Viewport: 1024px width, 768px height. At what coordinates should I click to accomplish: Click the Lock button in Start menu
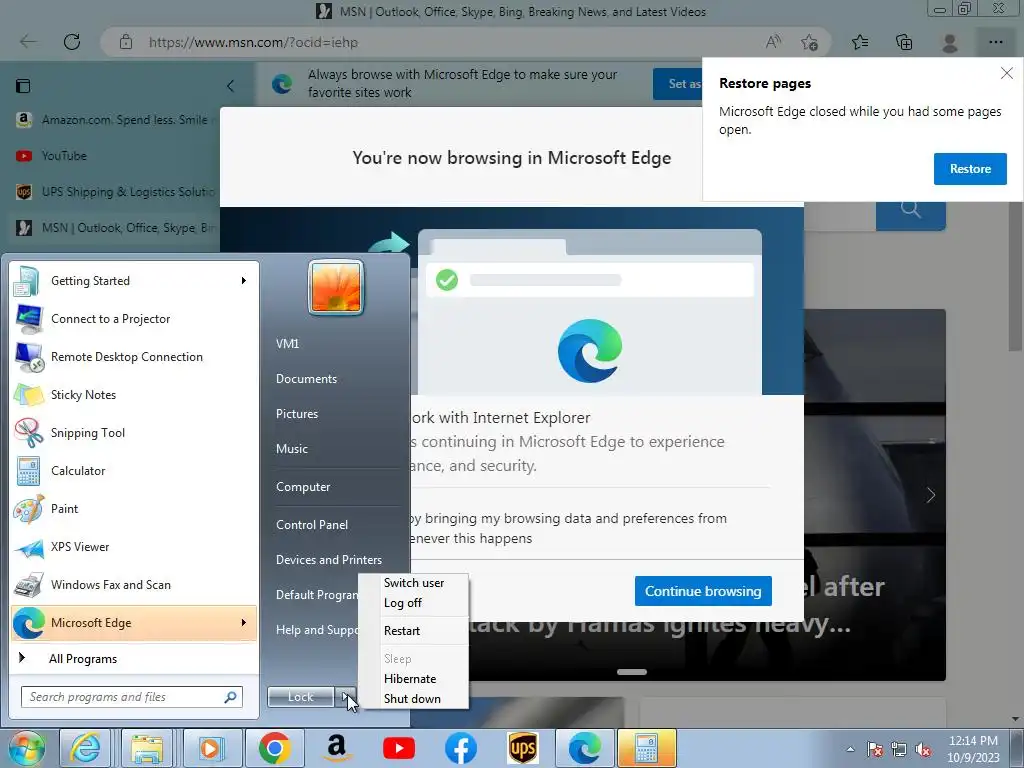pyautogui.click(x=300, y=697)
